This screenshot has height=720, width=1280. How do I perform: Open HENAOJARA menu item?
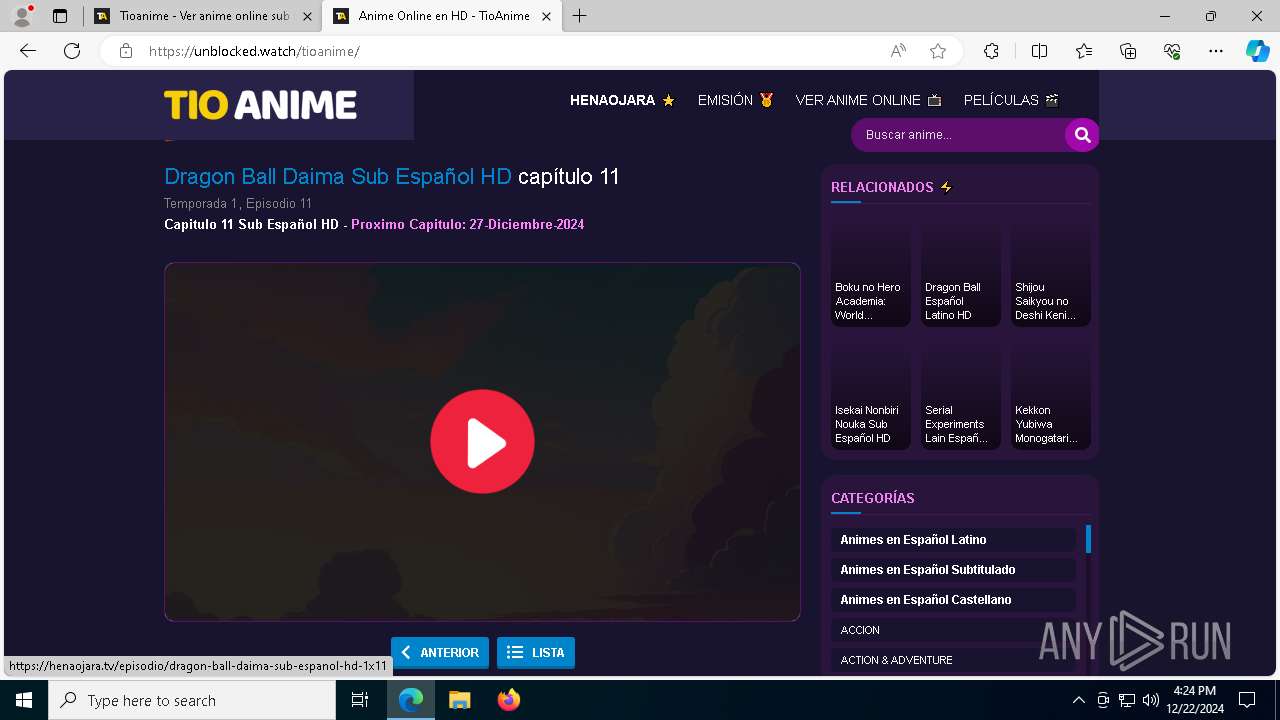point(622,100)
